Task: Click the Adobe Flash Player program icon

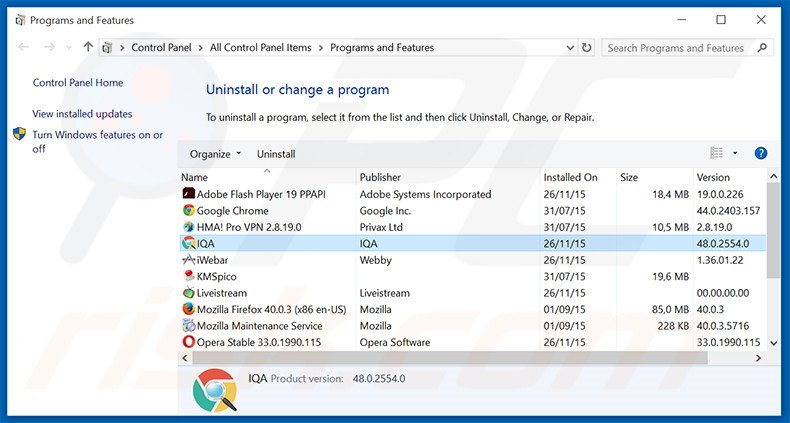Action: (x=188, y=194)
